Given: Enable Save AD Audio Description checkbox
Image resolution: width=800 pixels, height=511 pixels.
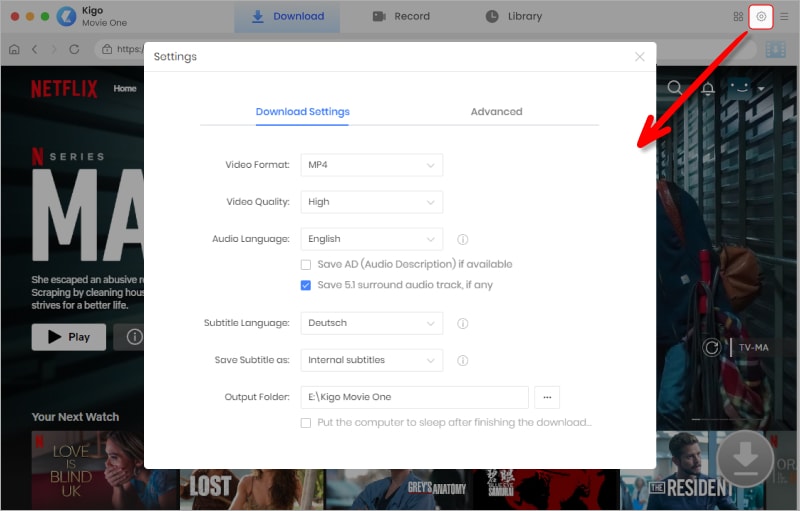Looking at the screenshot, I should pos(306,265).
